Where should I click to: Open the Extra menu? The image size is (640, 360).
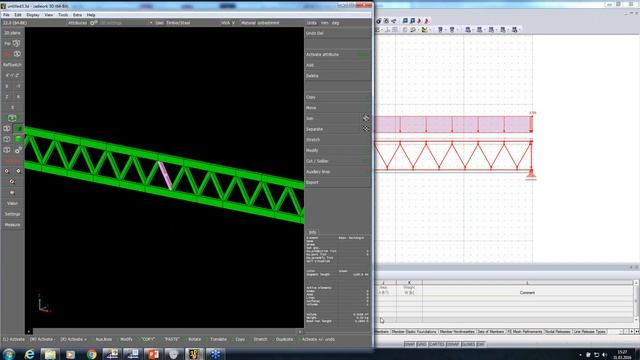[77, 15]
